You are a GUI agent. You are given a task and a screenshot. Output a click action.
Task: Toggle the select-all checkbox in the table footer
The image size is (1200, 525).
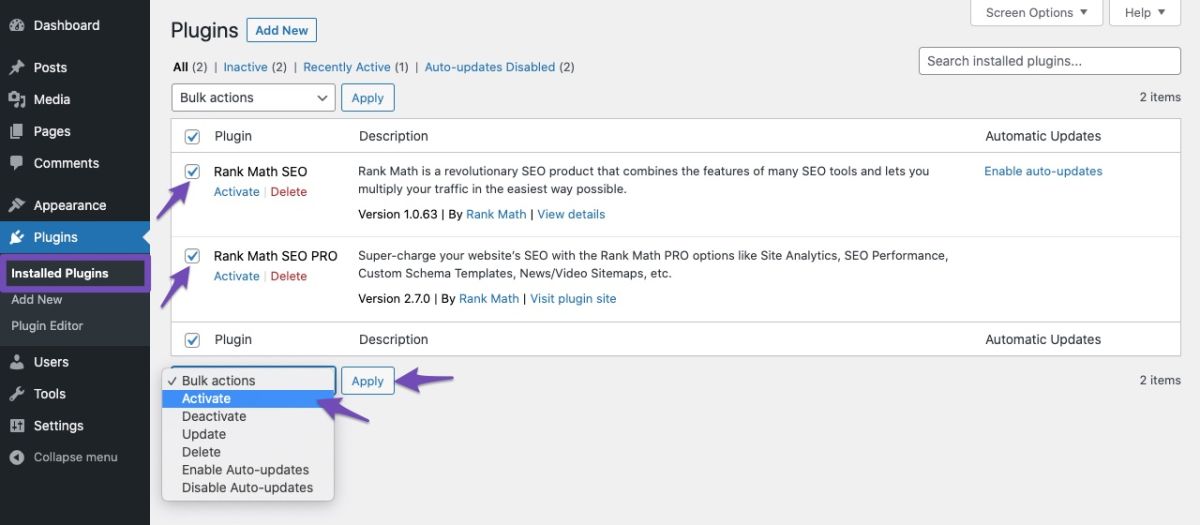(193, 340)
